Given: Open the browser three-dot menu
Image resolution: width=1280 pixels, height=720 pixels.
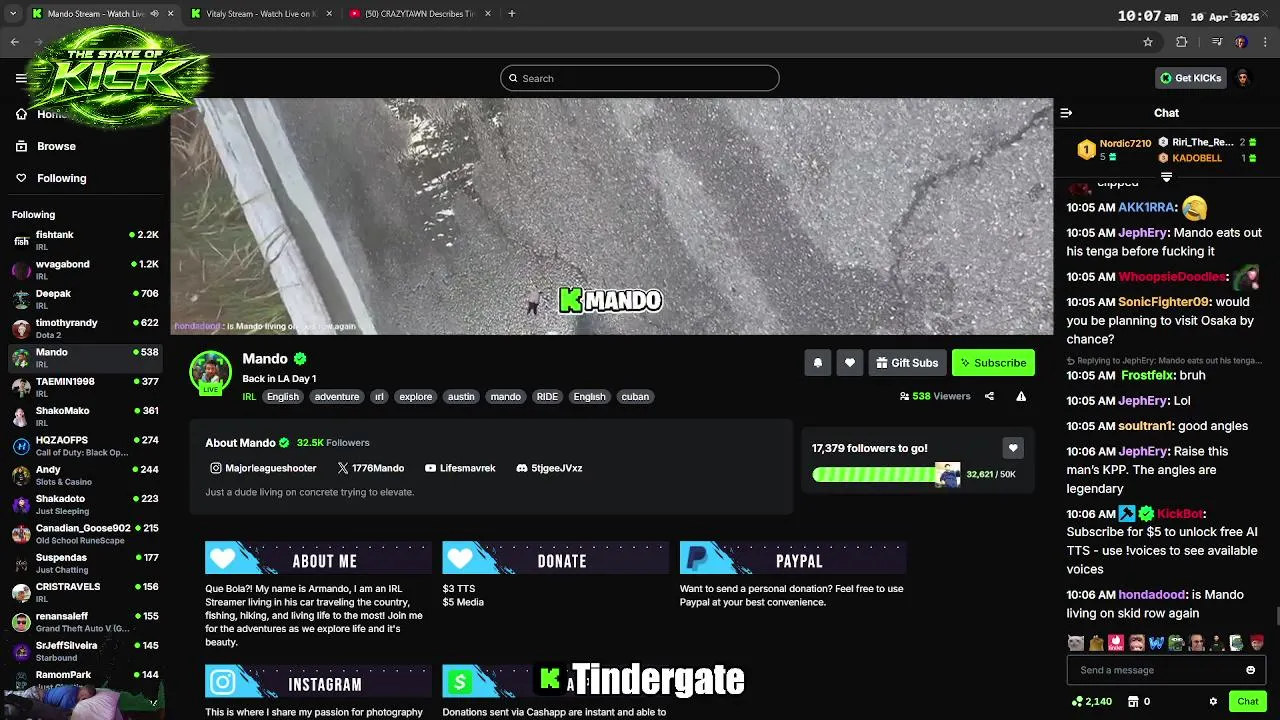Looking at the screenshot, I should pos(1267,42).
